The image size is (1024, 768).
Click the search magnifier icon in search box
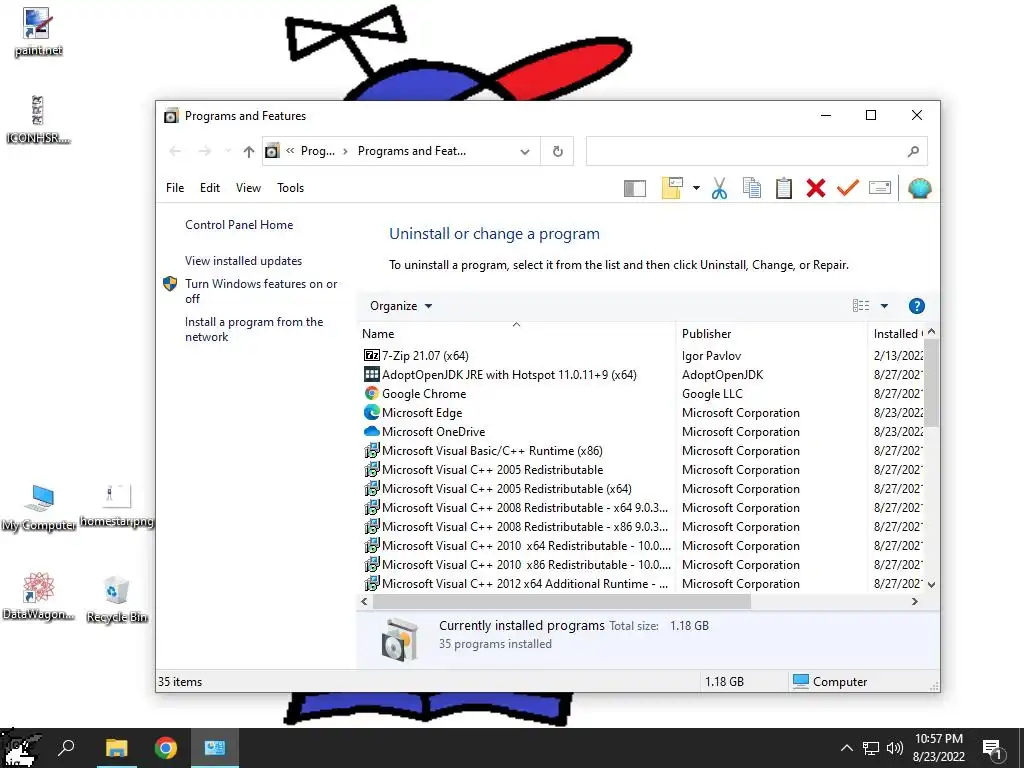(x=913, y=152)
